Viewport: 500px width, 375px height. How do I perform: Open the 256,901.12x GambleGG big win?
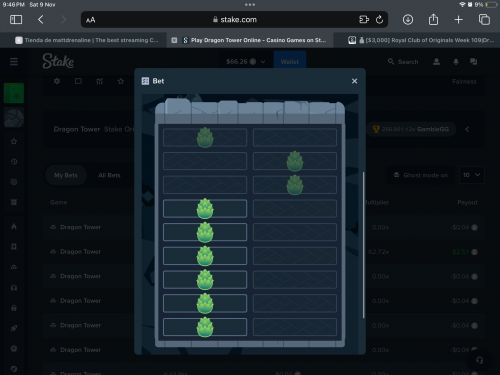coord(411,129)
